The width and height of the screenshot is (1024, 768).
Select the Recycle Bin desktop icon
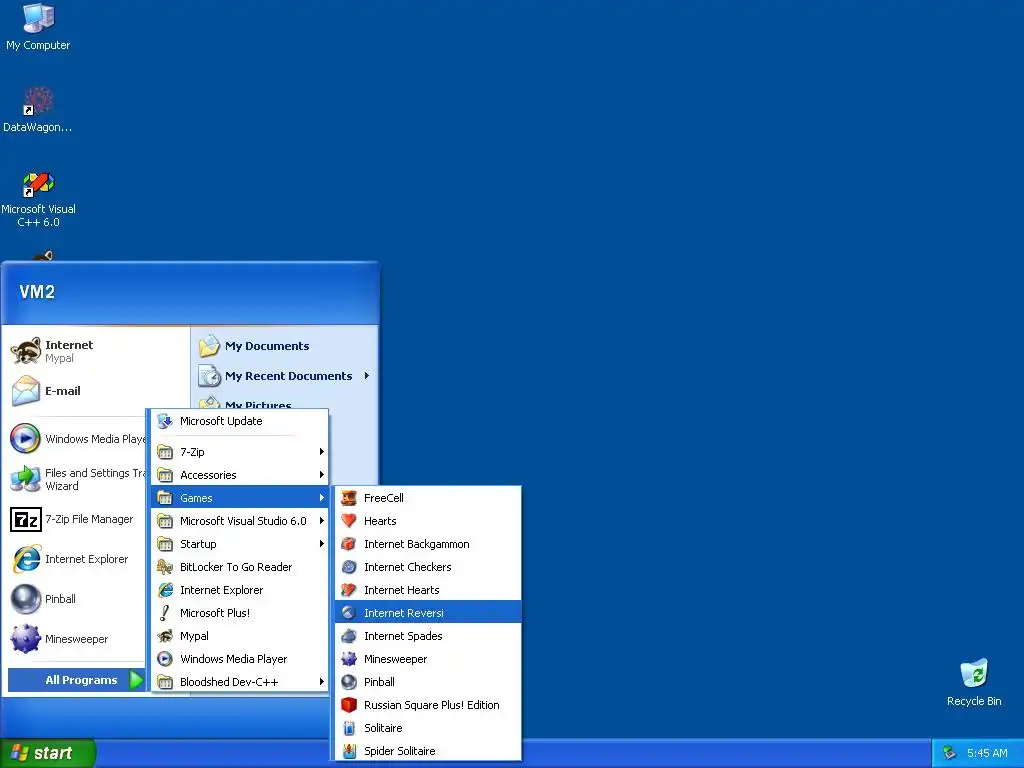coord(974,674)
